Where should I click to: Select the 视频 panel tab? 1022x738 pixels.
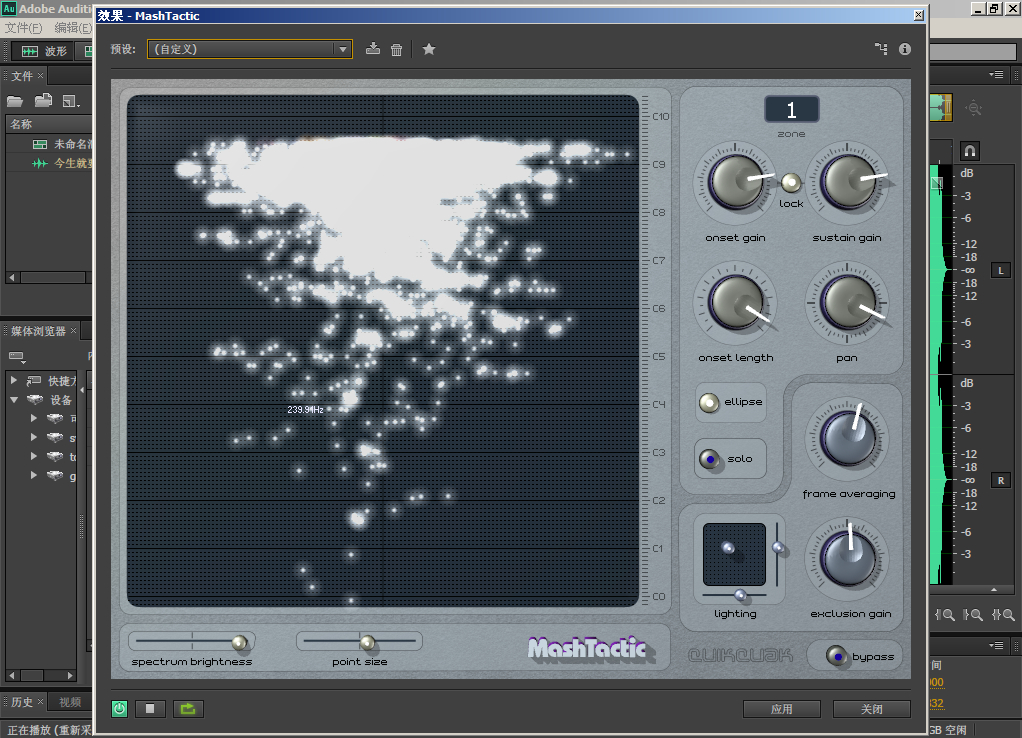70,701
